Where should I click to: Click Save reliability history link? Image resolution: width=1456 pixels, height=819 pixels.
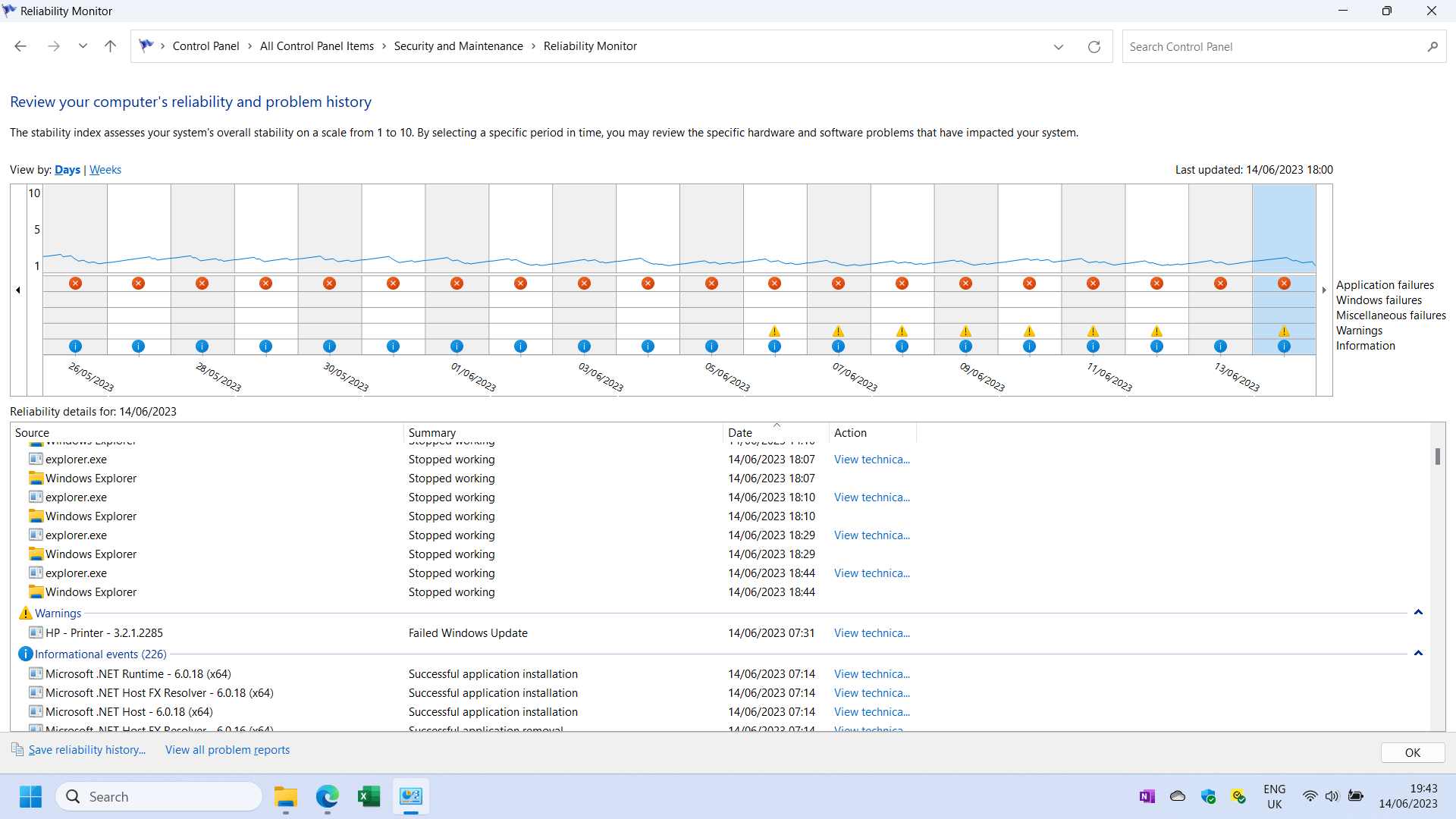pyautogui.click(x=86, y=750)
